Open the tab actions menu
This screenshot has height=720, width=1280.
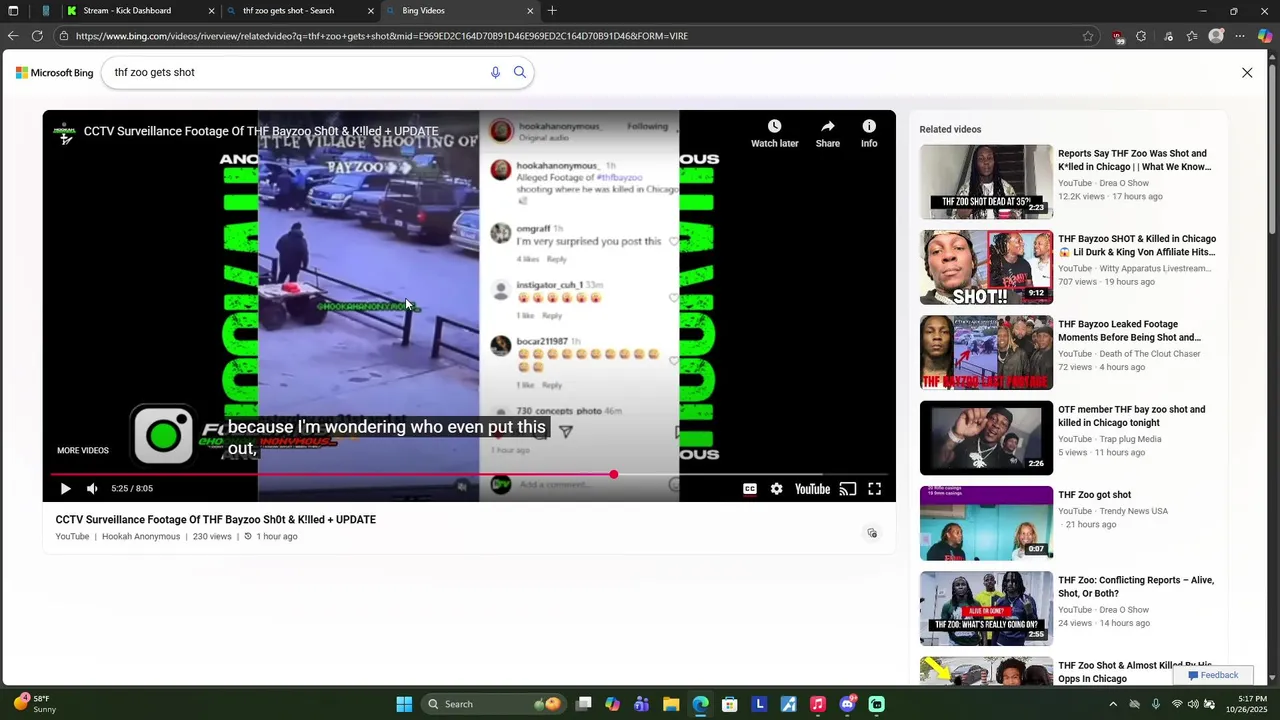pos(13,11)
